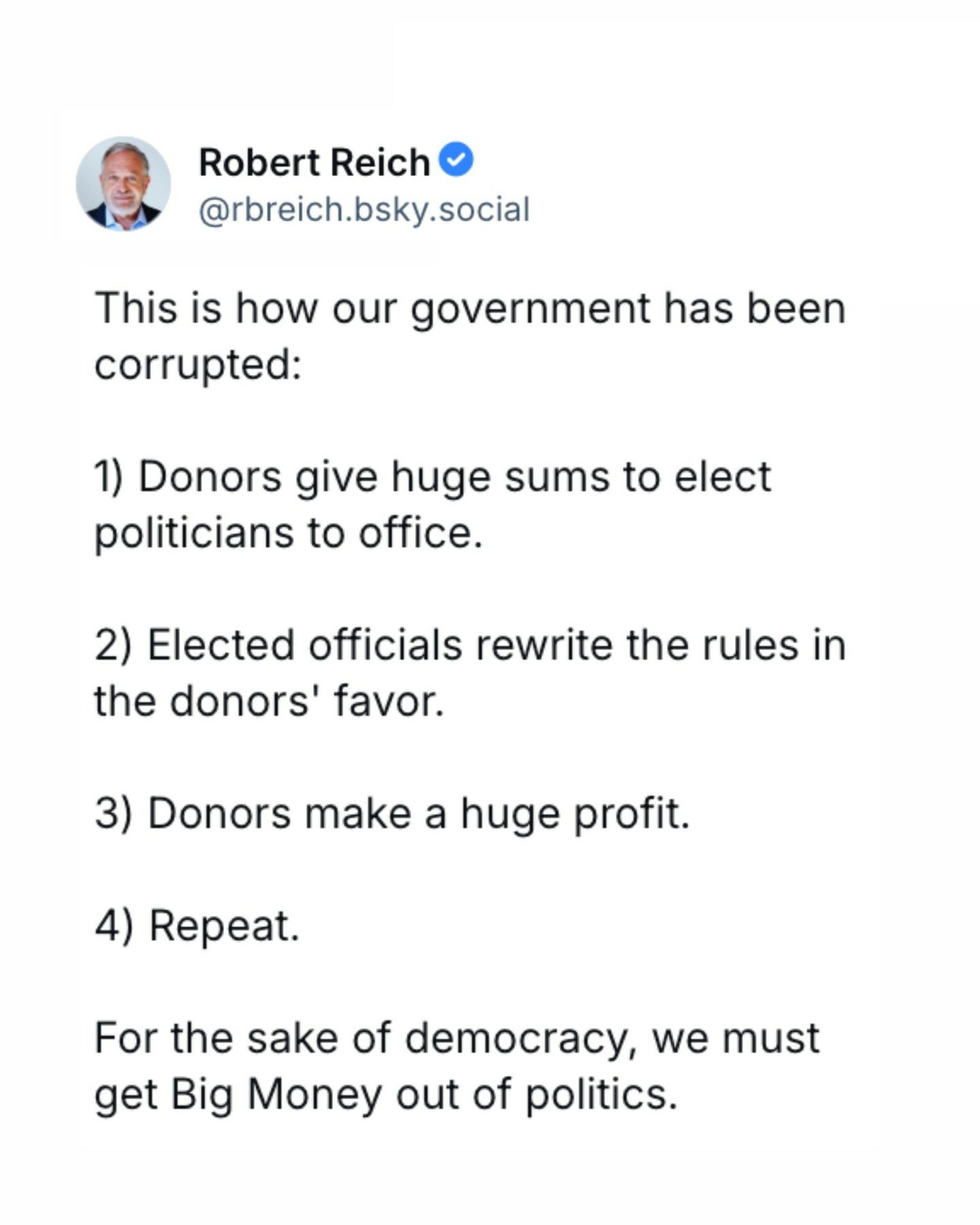Click the word "government" in first line
This screenshot has height=1225, width=980.
tap(531, 308)
